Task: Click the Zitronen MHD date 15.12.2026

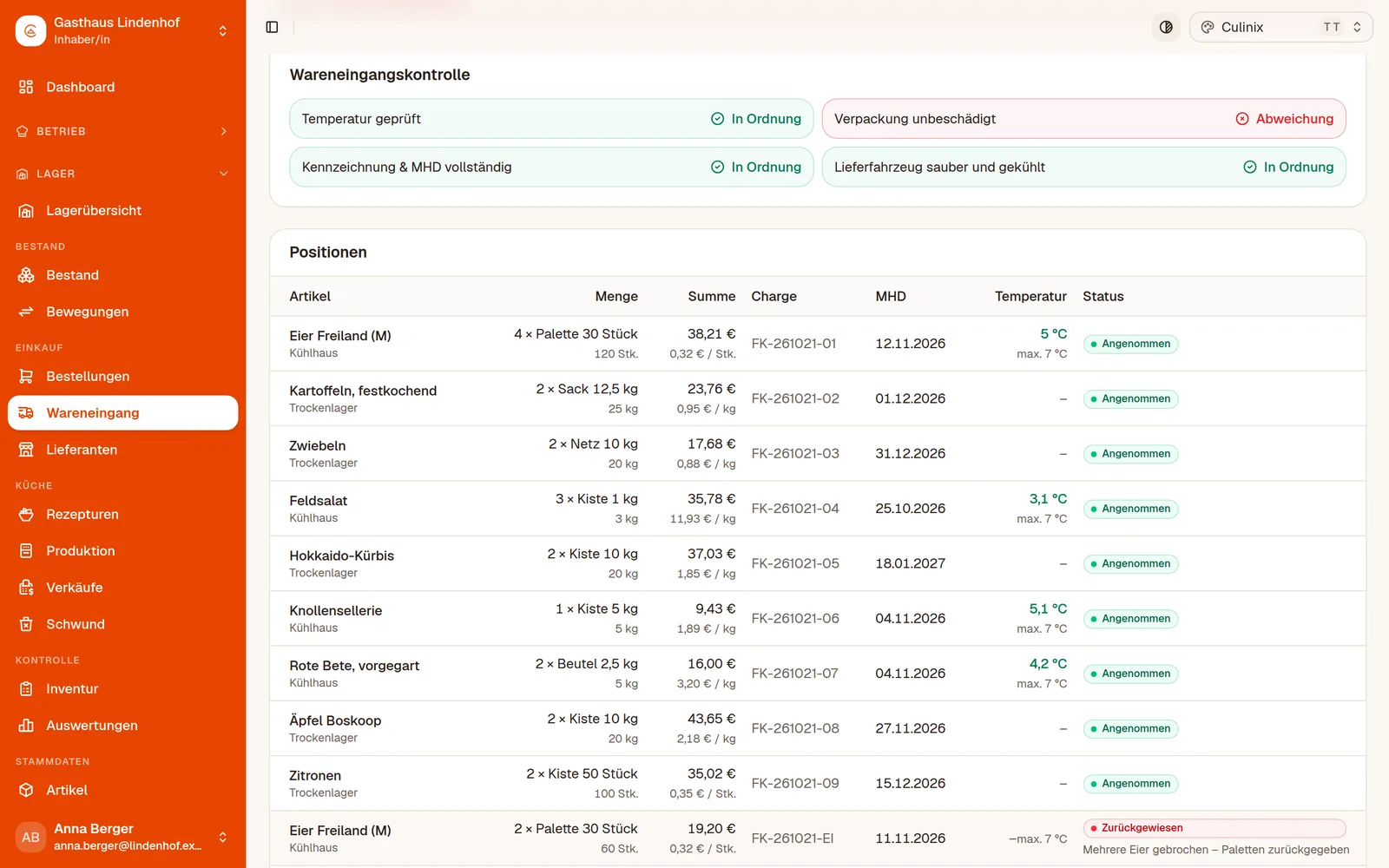Action: coord(910,783)
